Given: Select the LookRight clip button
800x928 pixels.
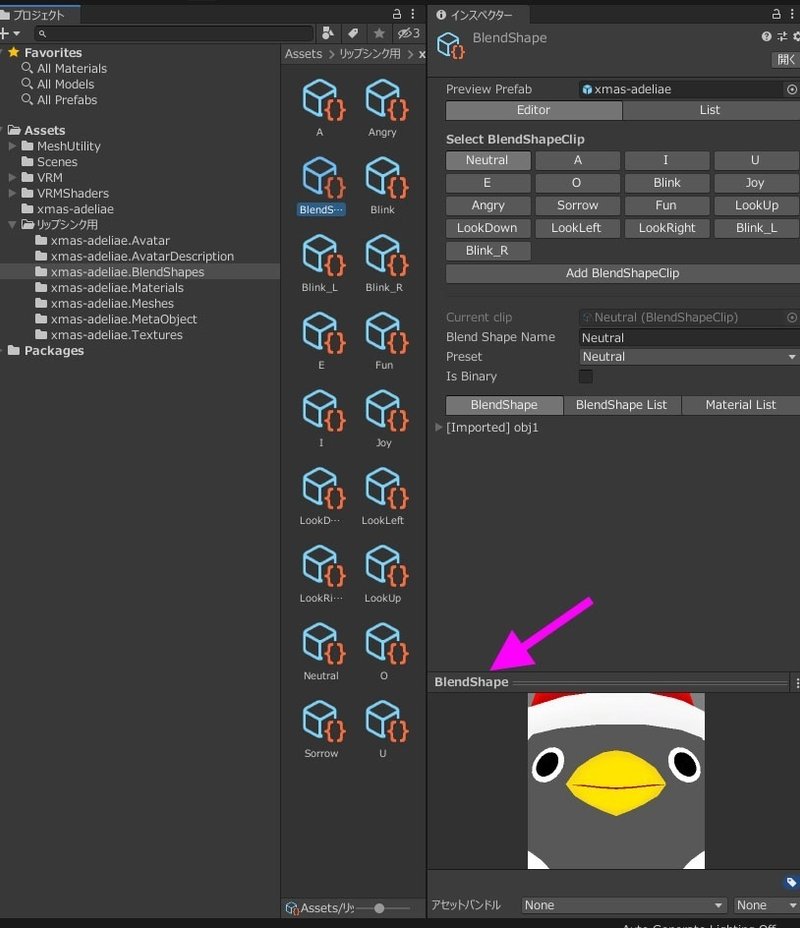Looking at the screenshot, I should pyautogui.click(x=667, y=228).
